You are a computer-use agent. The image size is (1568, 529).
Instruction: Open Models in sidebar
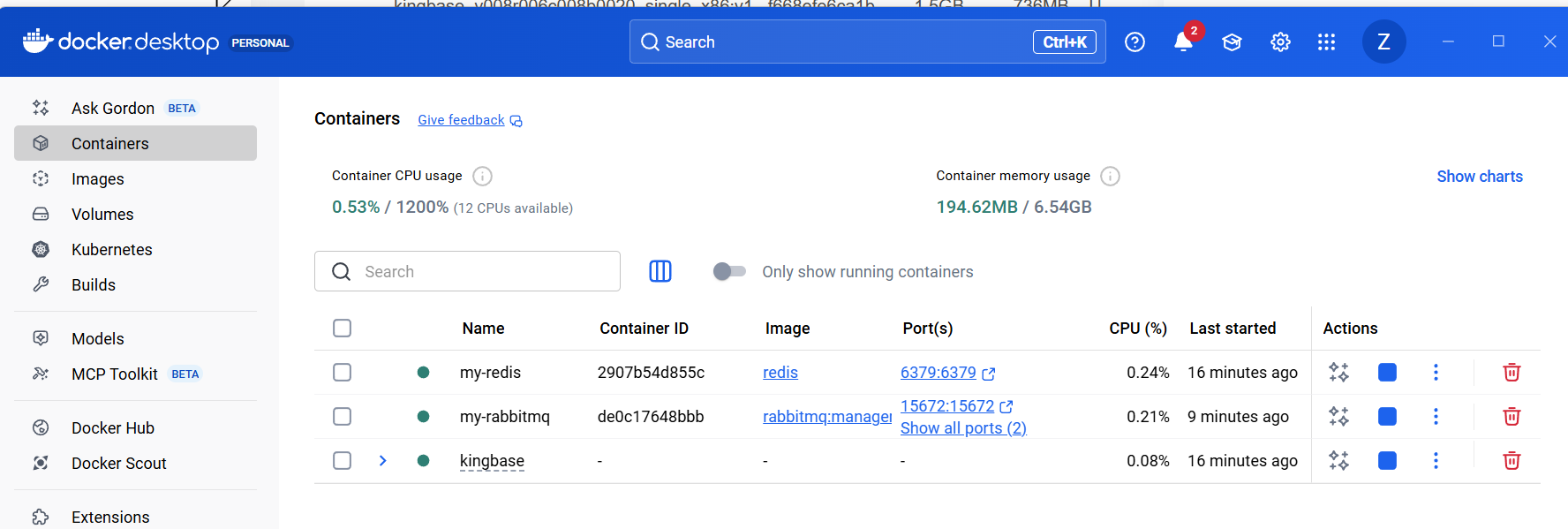(135, 338)
